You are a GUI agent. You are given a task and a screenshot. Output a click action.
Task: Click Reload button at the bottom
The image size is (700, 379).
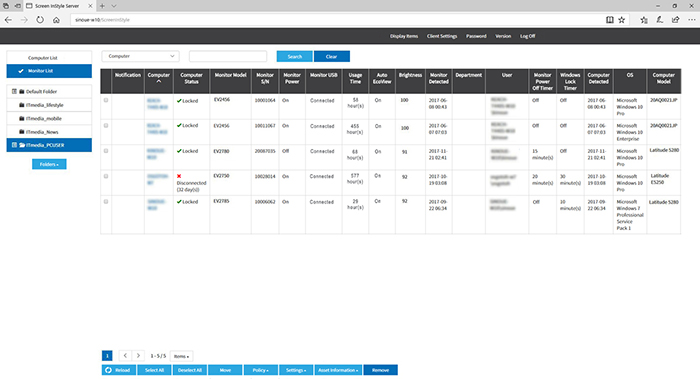coord(118,370)
